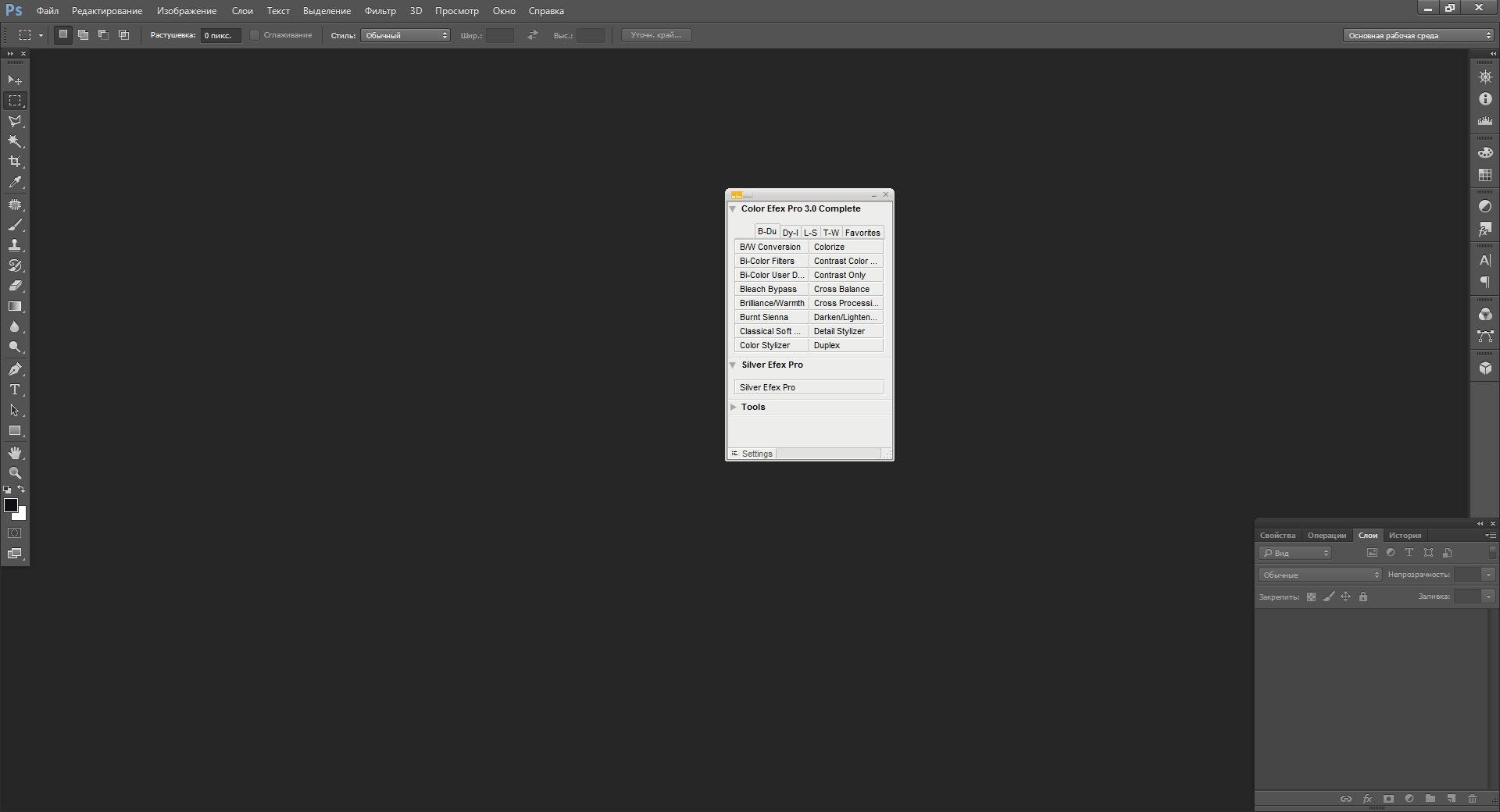Swap foreground and background colors
The height and width of the screenshot is (812, 1500).
coord(22,490)
